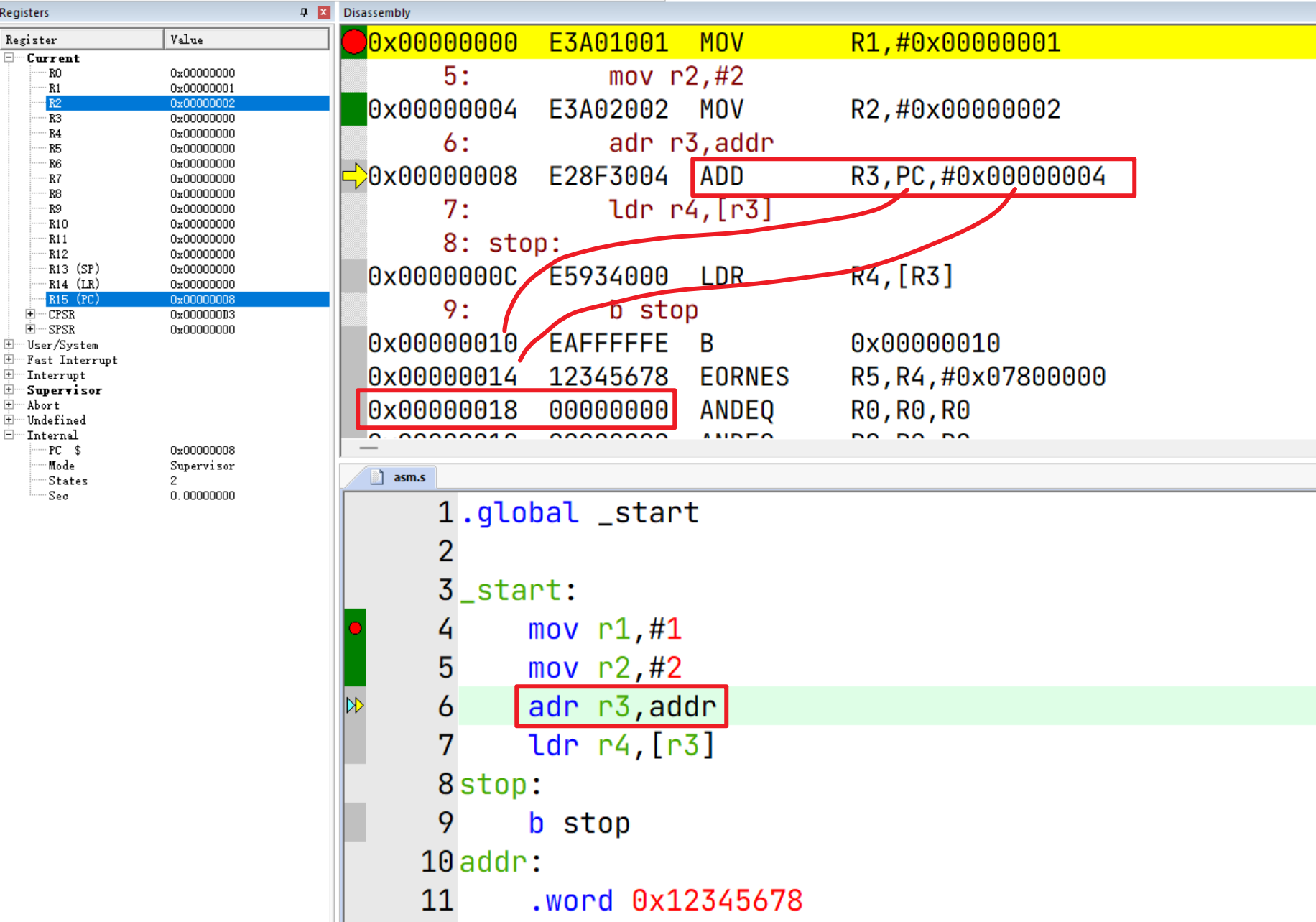The image size is (1316, 922).
Task: Click the addr: label on line 10
Action: click(501, 862)
